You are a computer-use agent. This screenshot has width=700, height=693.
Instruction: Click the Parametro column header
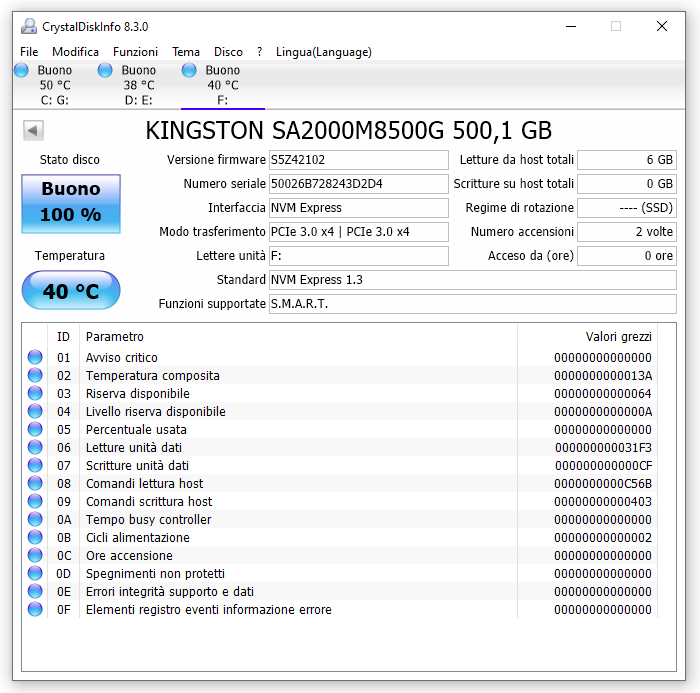tap(298, 337)
